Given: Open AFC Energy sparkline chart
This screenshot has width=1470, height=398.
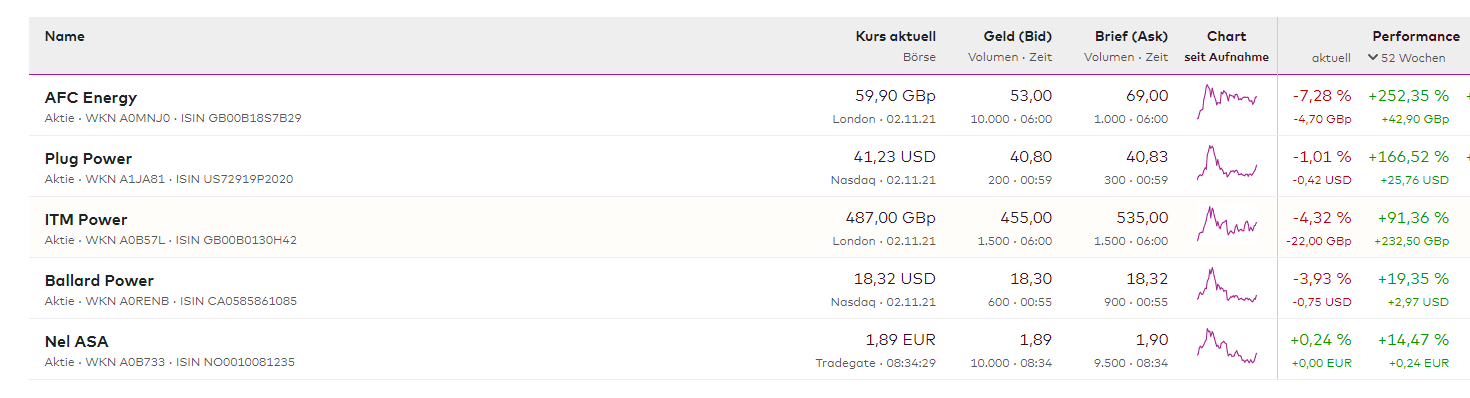Looking at the screenshot, I should [x=1227, y=99].
